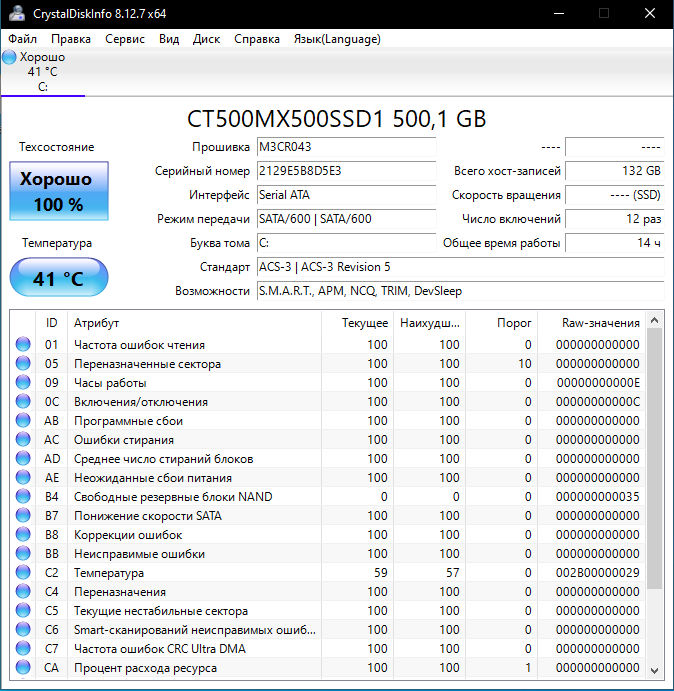The height and width of the screenshot is (691, 674).
Task: Click status orb for attribute C2 Температура row
Action: [x=23, y=572]
